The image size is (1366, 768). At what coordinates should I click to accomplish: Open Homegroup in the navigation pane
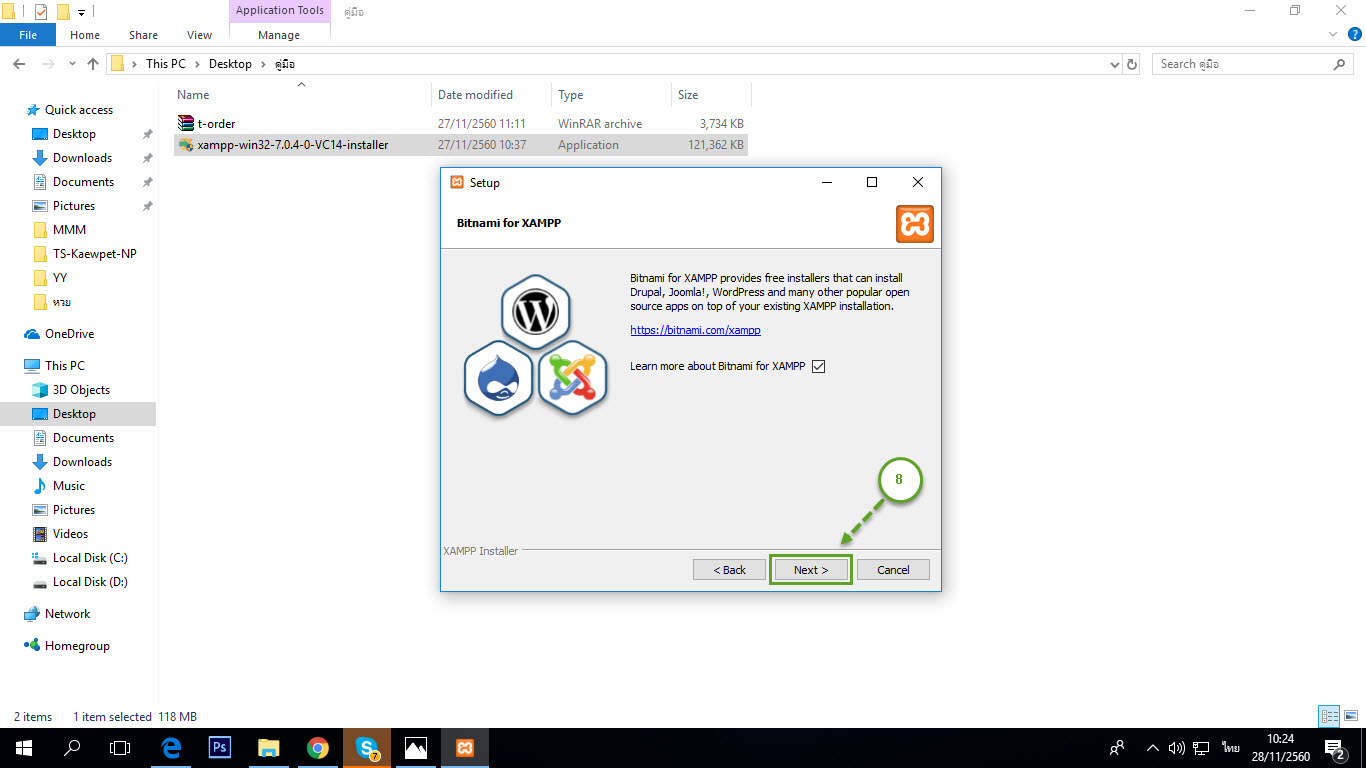point(77,646)
